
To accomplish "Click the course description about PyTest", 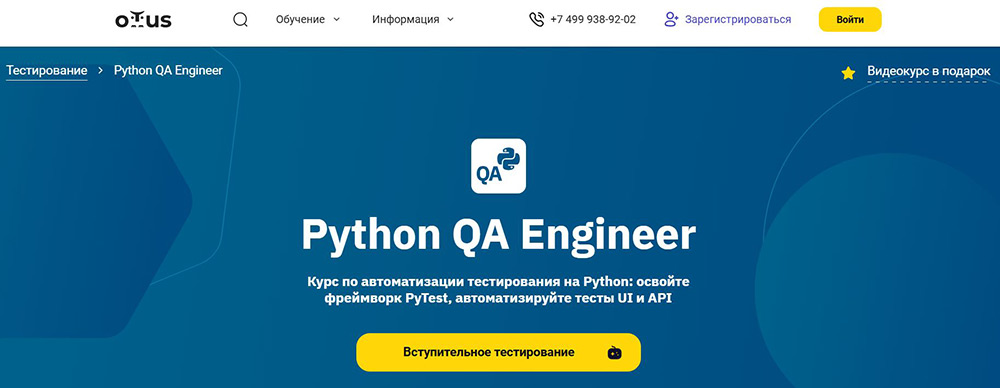I will point(499,290).
